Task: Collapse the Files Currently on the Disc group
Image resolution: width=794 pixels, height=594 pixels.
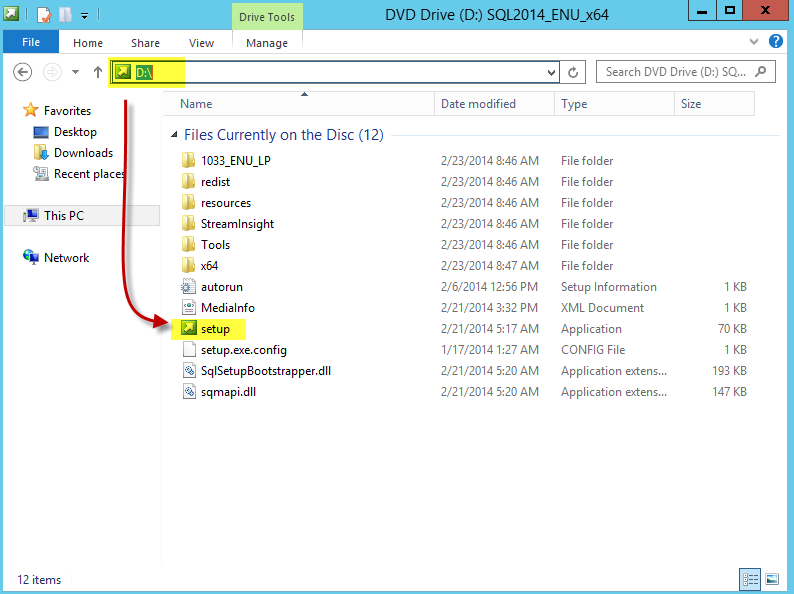Action: pyautogui.click(x=174, y=134)
